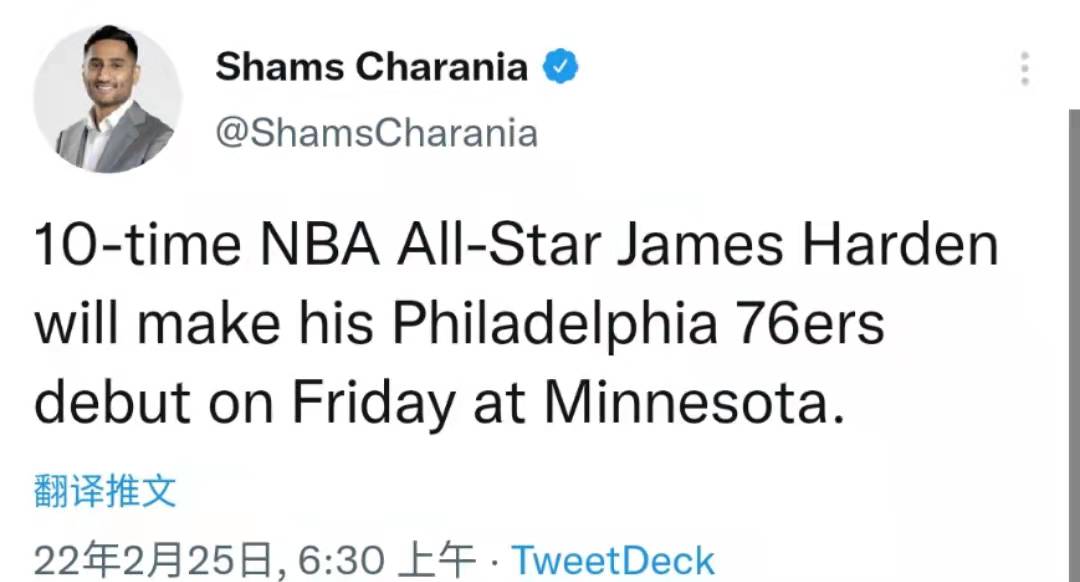The image size is (1080, 582).
Task: Click the phrase 10-time in the tweet
Action: pos(138,245)
